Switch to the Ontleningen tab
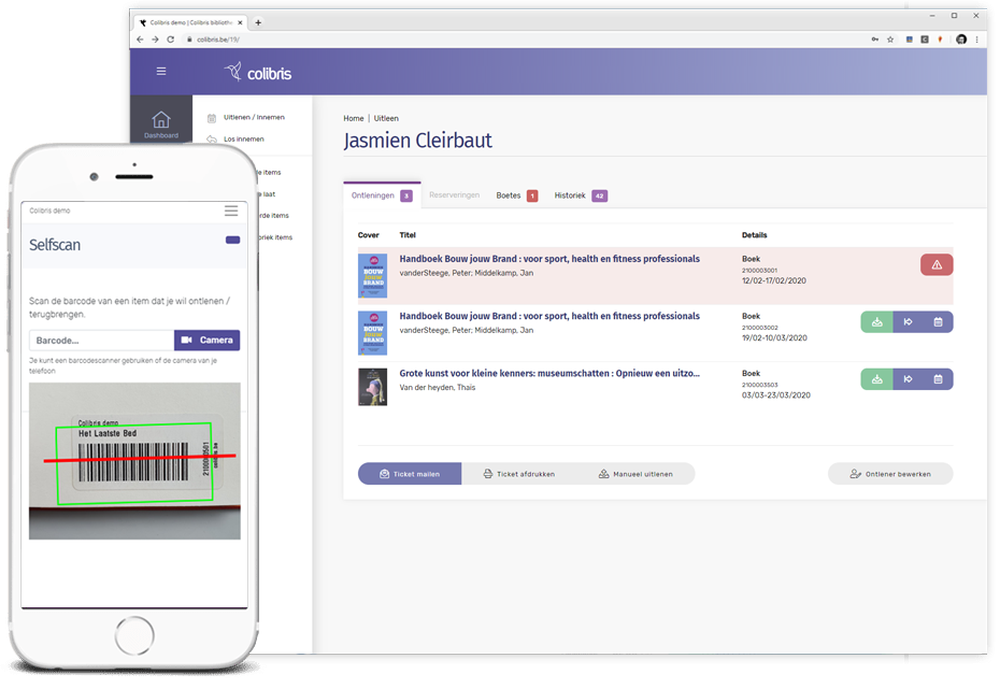Image resolution: width=1000 pixels, height=678 pixels. click(x=381, y=195)
